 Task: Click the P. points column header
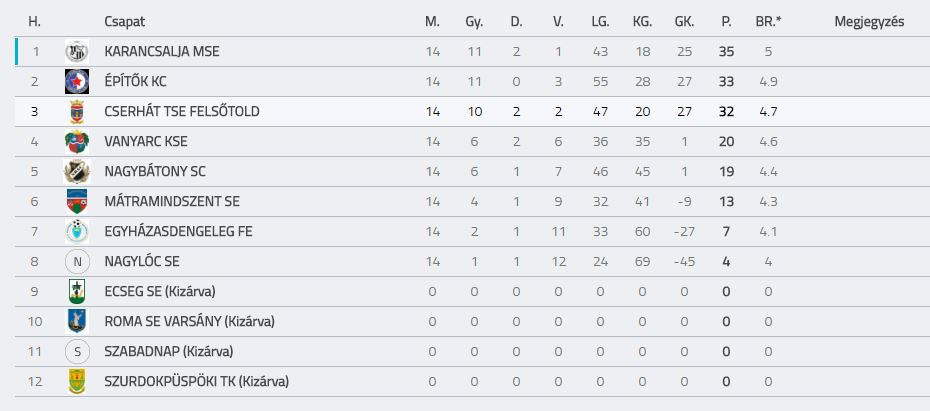tap(726, 22)
